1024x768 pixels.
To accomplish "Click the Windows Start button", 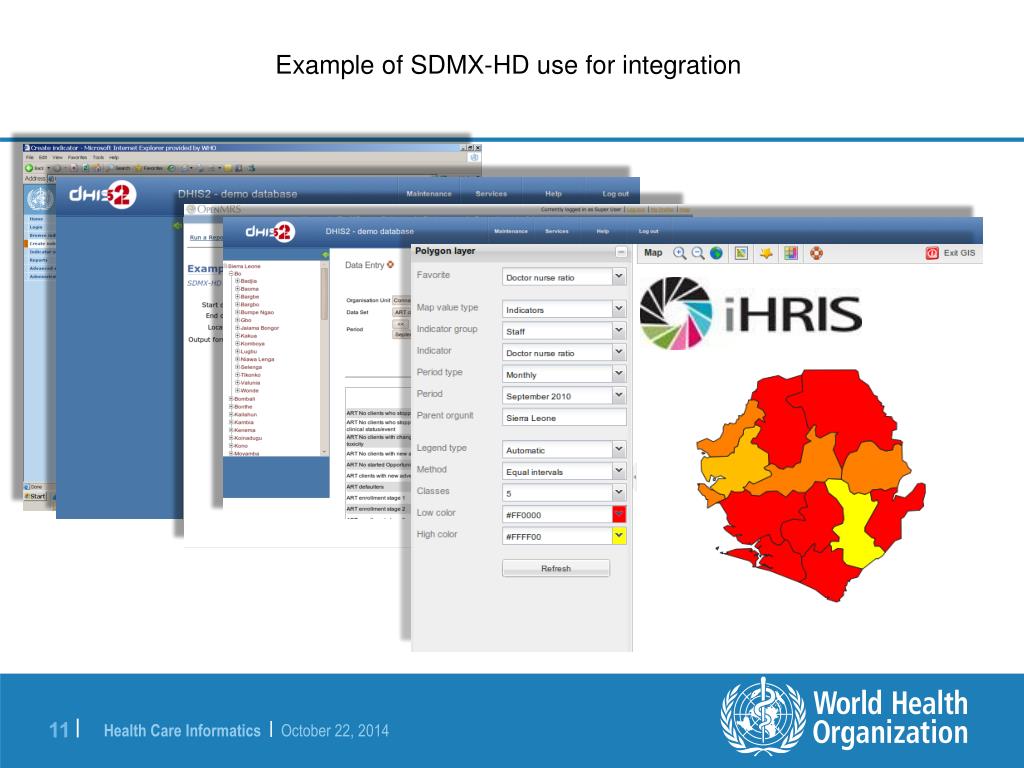I will (x=35, y=496).
